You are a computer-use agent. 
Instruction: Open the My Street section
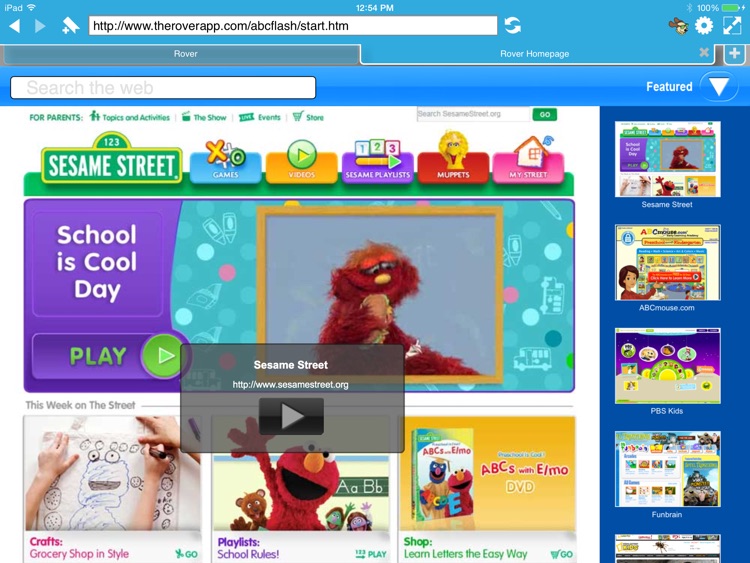coord(529,162)
